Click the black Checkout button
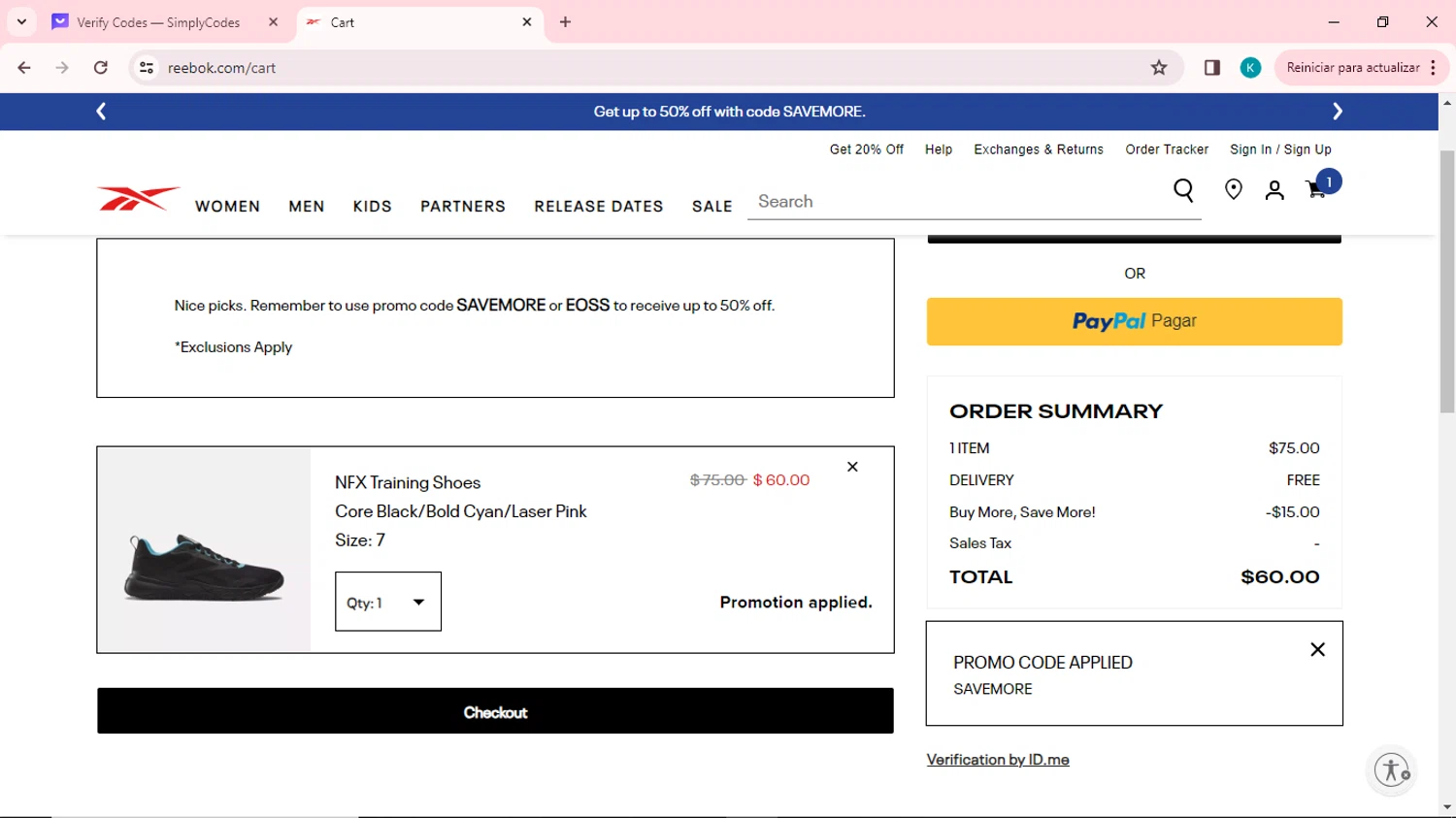The image size is (1456, 818). pos(495,711)
